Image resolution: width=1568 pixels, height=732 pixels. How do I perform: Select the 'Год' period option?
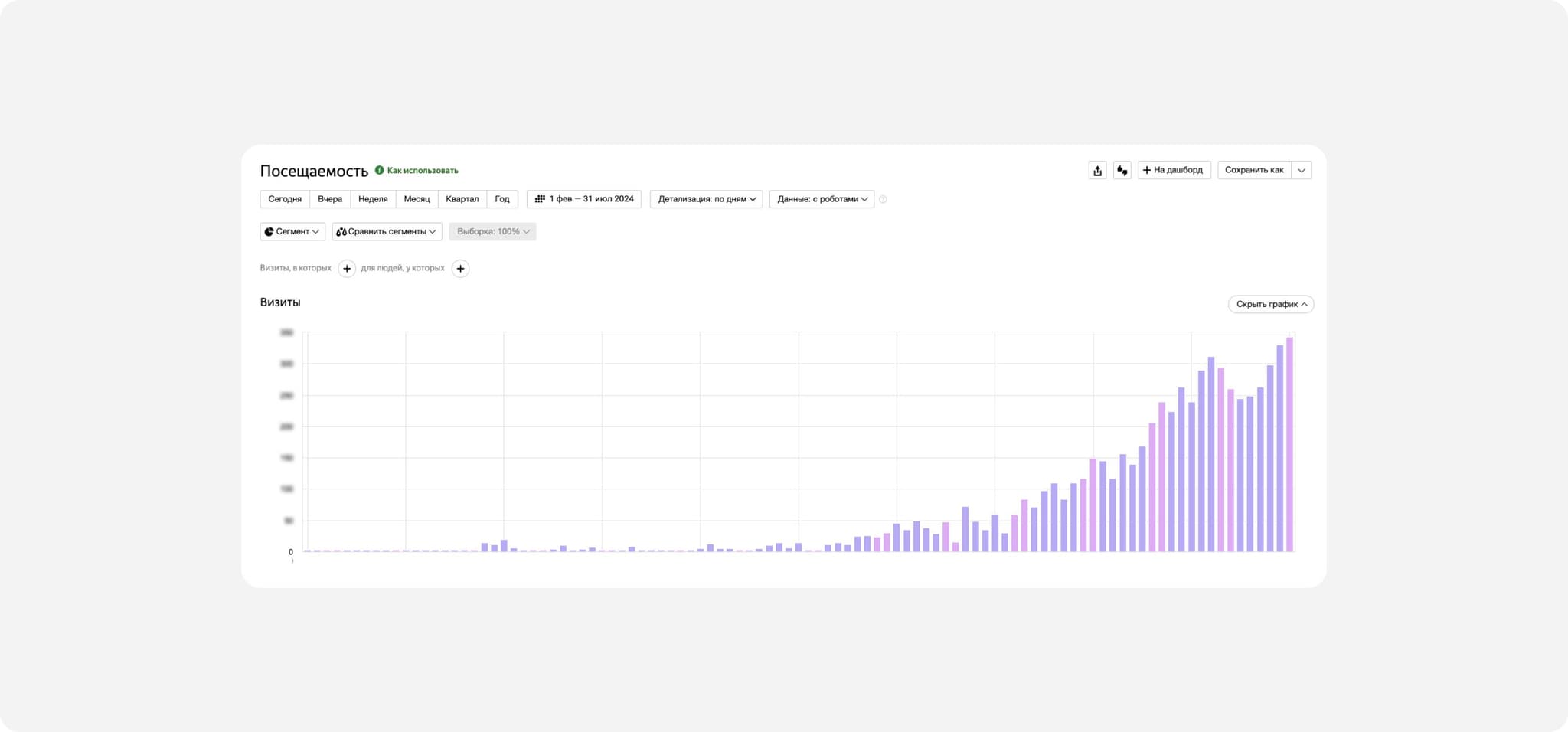502,199
